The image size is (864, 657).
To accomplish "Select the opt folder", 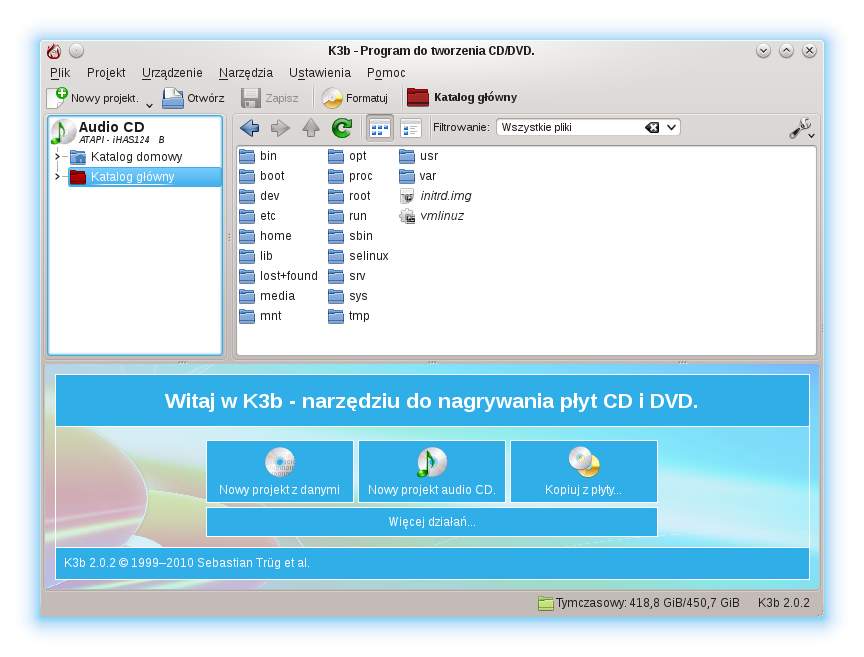I will (347, 156).
